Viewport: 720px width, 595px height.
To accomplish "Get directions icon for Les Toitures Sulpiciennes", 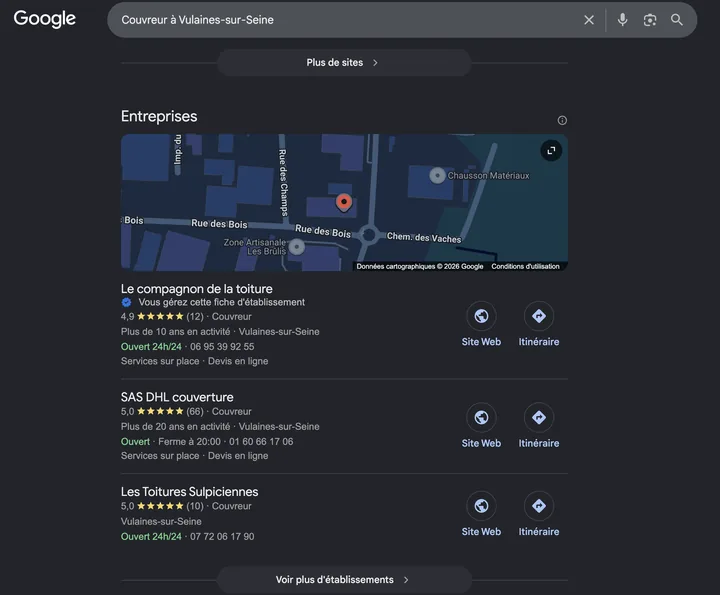I will (x=539, y=506).
